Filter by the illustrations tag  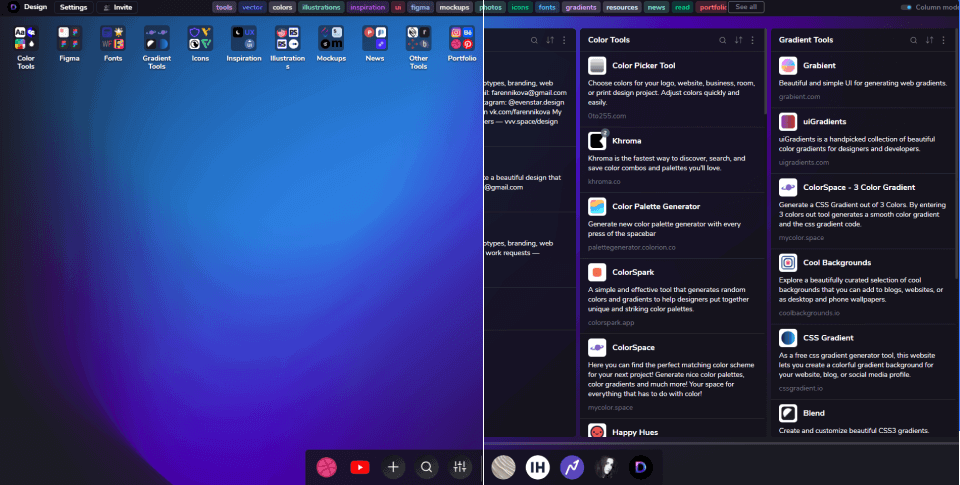(321, 7)
